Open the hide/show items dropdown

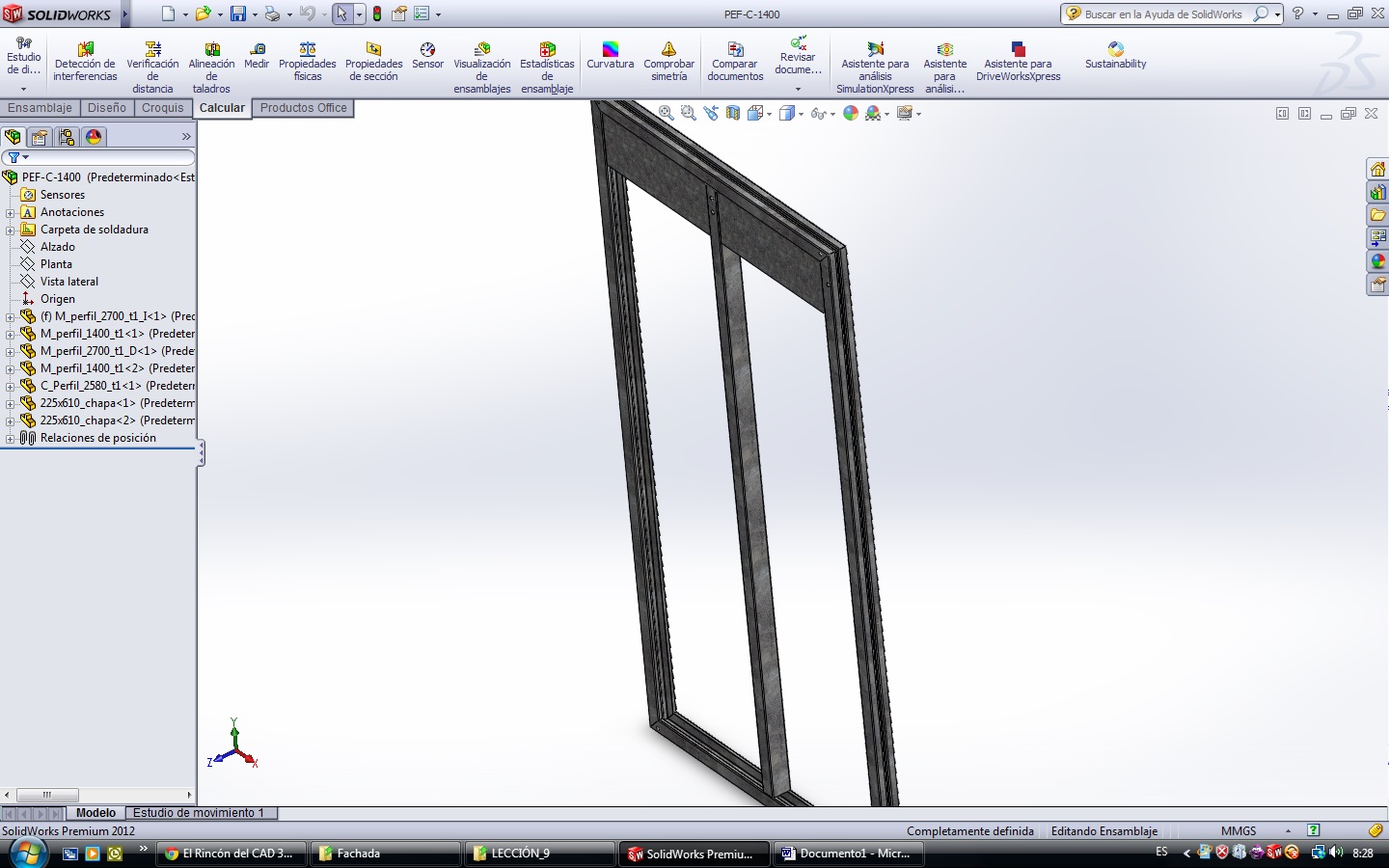click(x=832, y=114)
